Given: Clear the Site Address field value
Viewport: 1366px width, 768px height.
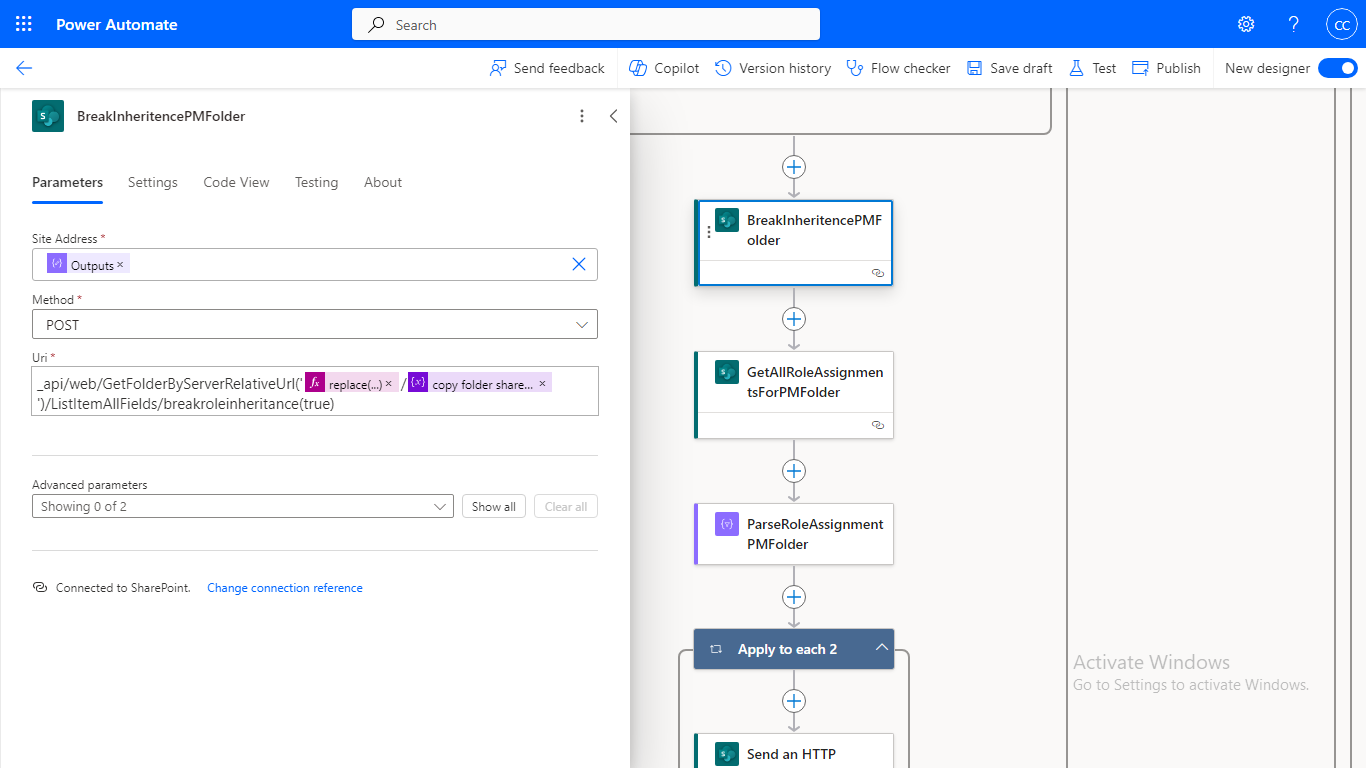Looking at the screenshot, I should (x=578, y=264).
